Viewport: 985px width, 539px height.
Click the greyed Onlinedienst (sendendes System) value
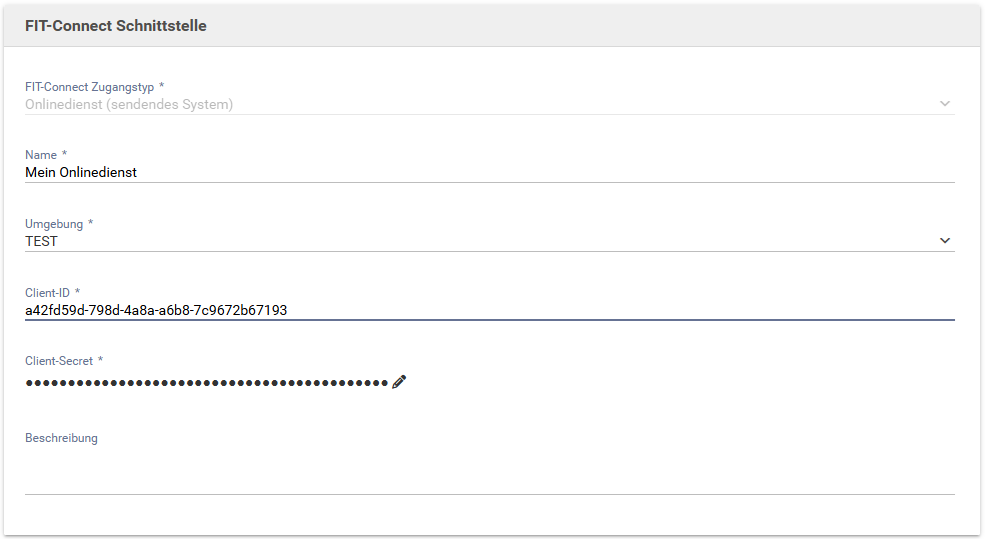click(129, 104)
